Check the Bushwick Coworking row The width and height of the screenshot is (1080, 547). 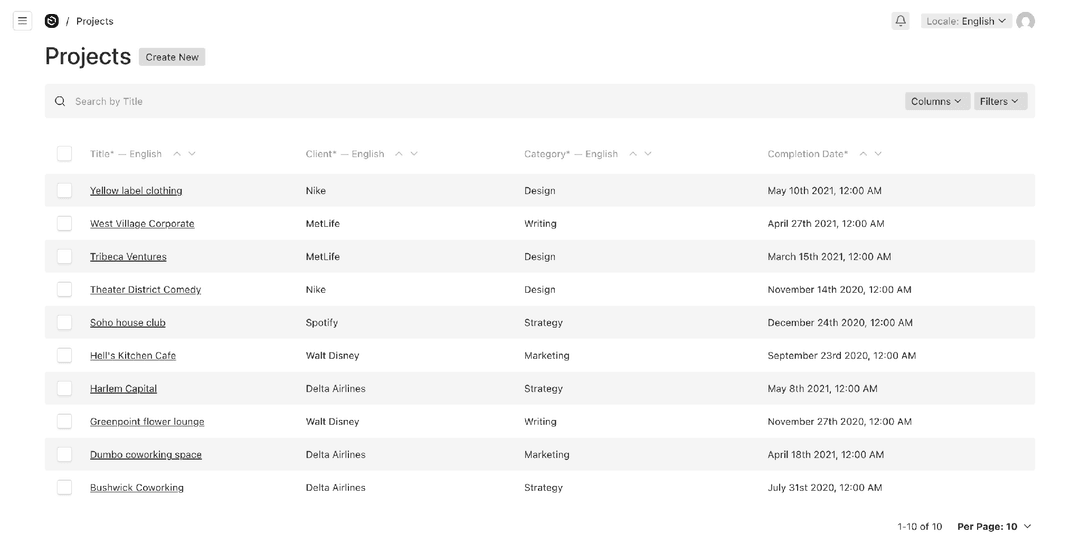(64, 488)
